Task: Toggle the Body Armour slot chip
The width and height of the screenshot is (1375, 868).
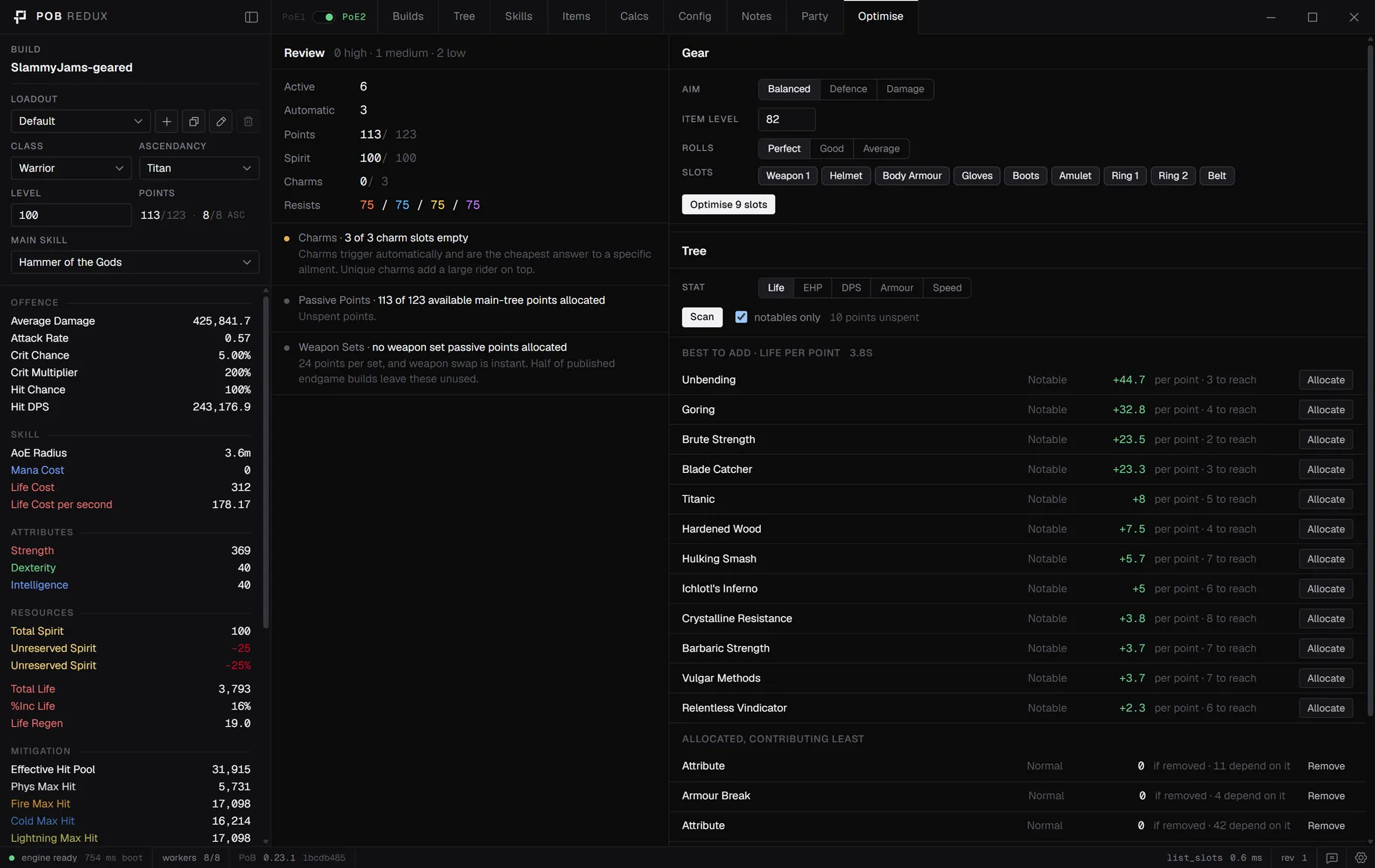Action: [912, 176]
